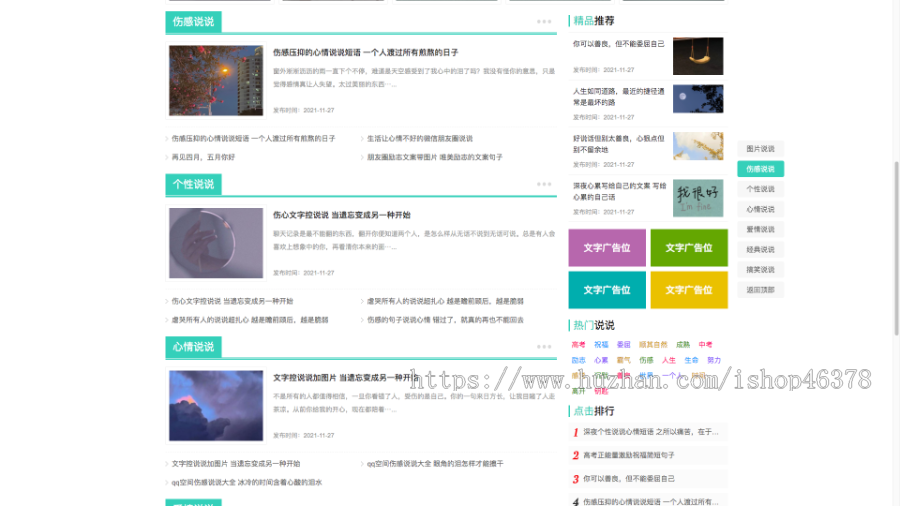Click the 顺其自然 hot tag
900x506 pixels.
(653, 345)
